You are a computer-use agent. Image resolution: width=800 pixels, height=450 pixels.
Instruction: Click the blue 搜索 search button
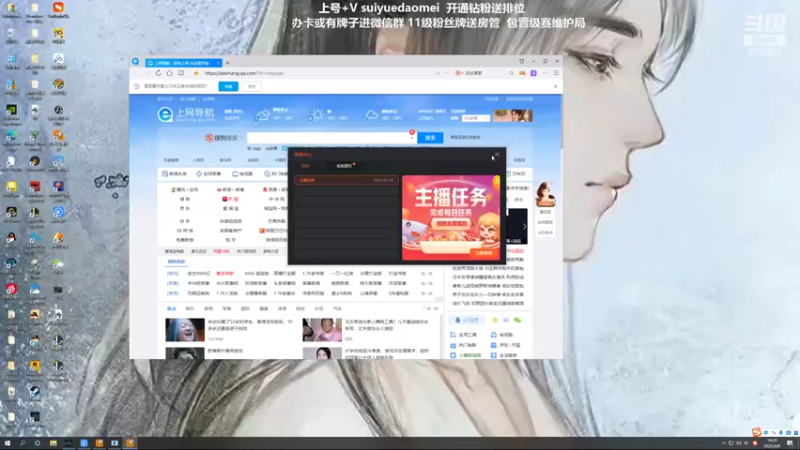pyautogui.click(x=430, y=137)
